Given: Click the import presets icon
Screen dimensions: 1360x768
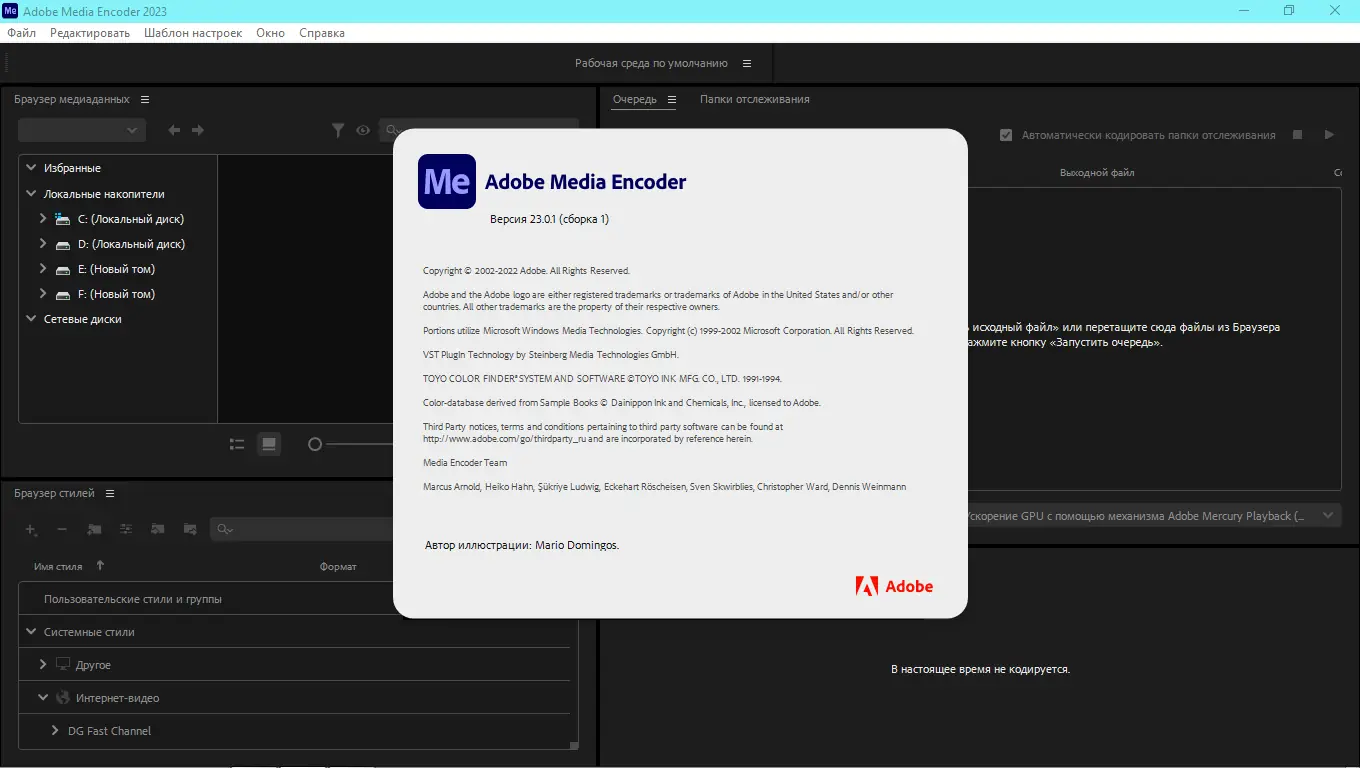Looking at the screenshot, I should pos(158,529).
